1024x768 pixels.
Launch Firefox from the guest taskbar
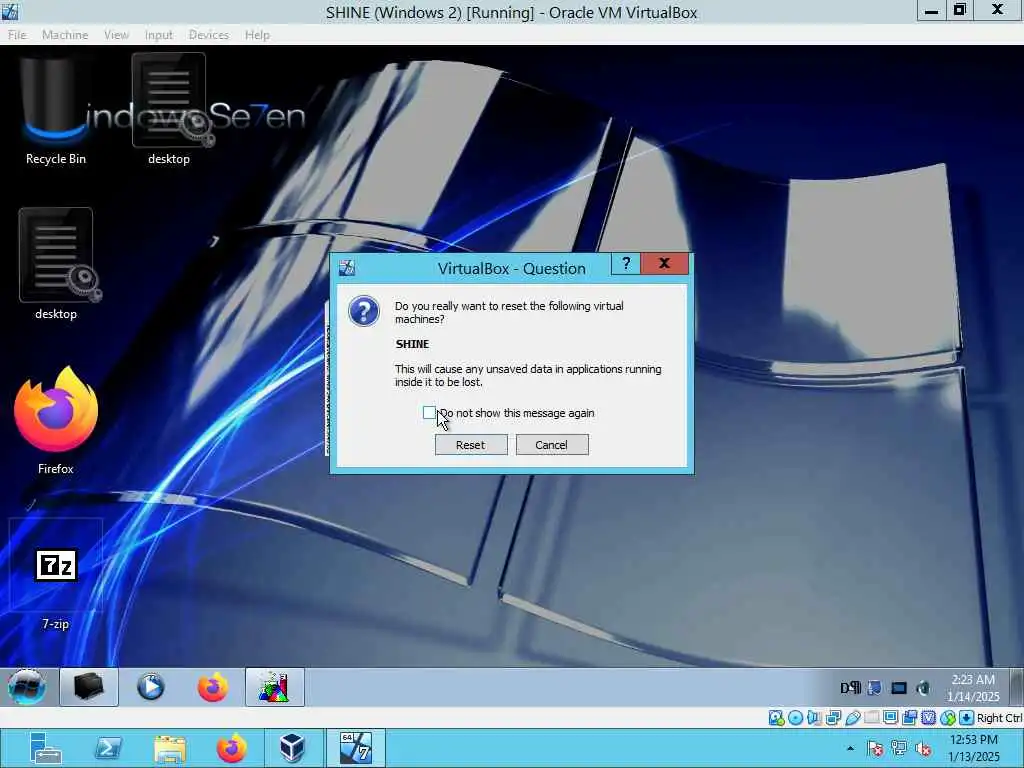213,687
